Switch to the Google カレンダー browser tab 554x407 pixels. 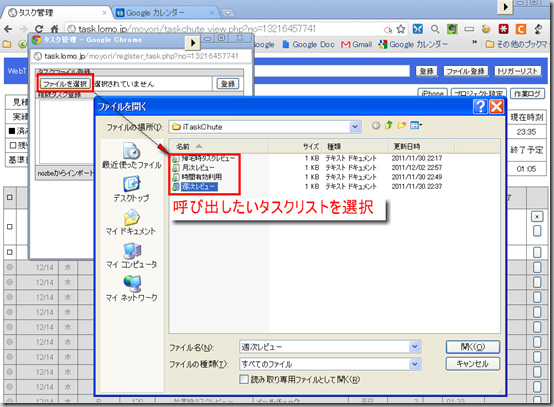point(165,13)
